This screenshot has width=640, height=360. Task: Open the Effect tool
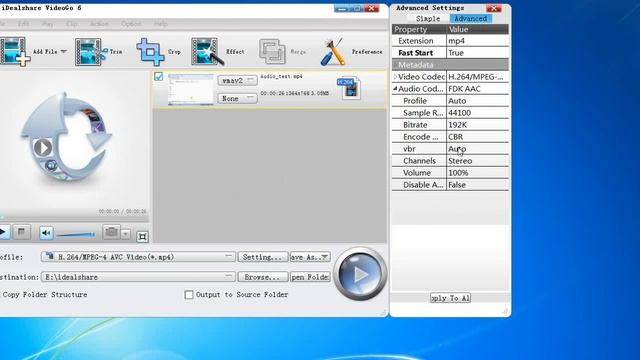207,52
